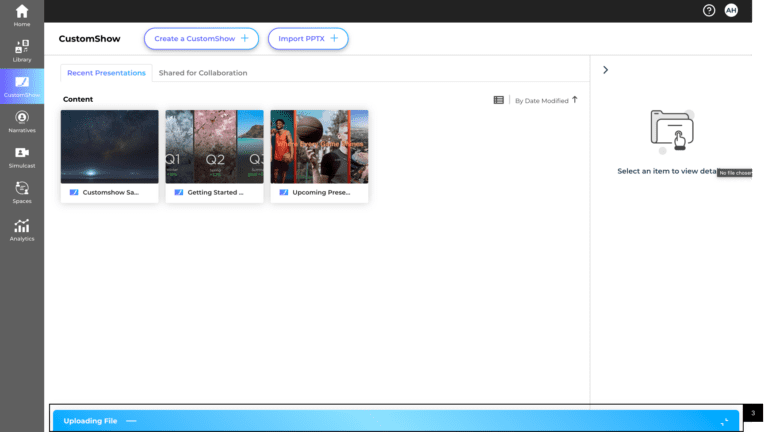Open the AH user profile avatar
This screenshot has width=768, height=432.
[x=731, y=10]
